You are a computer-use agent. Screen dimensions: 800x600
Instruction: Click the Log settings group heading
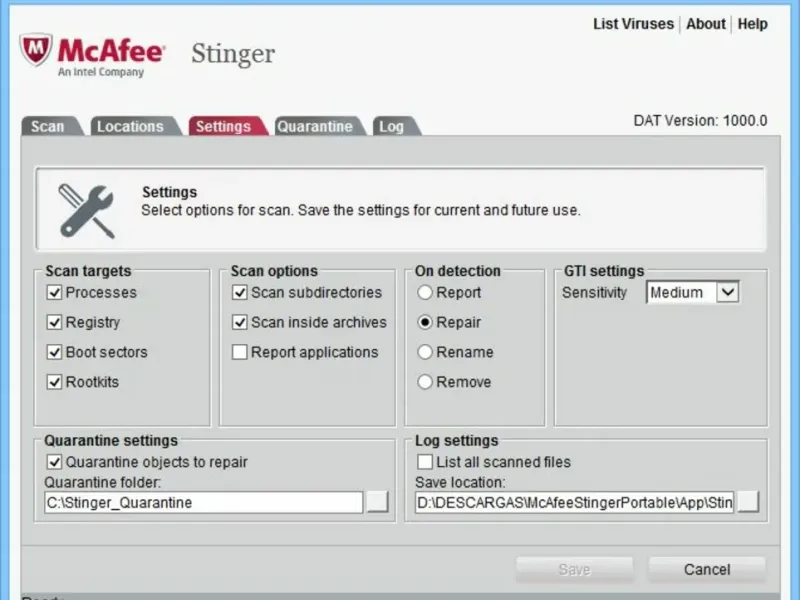pyautogui.click(x=456, y=440)
